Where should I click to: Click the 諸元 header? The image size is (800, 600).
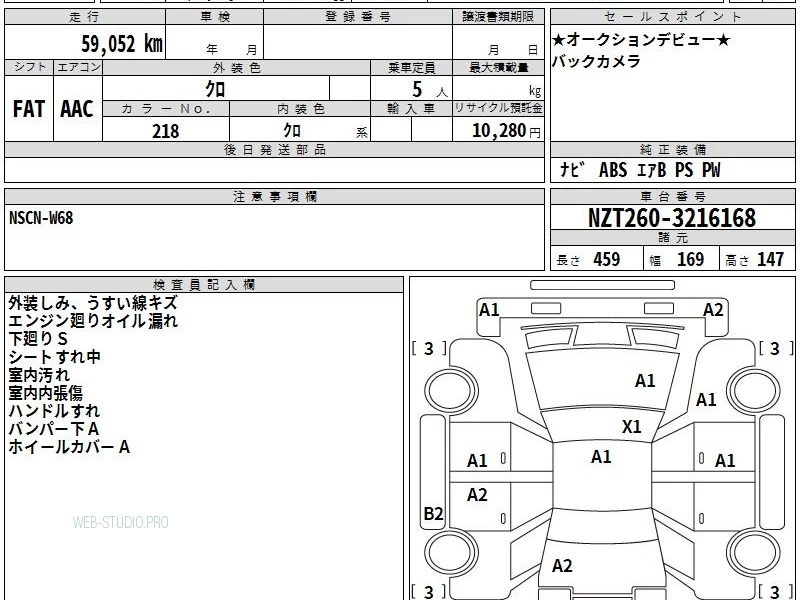click(x=672, y=237)
